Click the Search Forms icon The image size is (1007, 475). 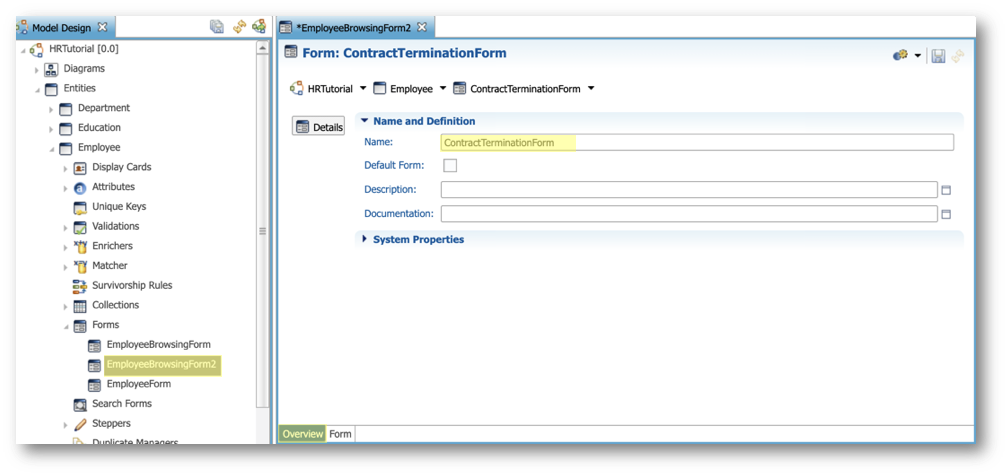click(x=80, y=404)
